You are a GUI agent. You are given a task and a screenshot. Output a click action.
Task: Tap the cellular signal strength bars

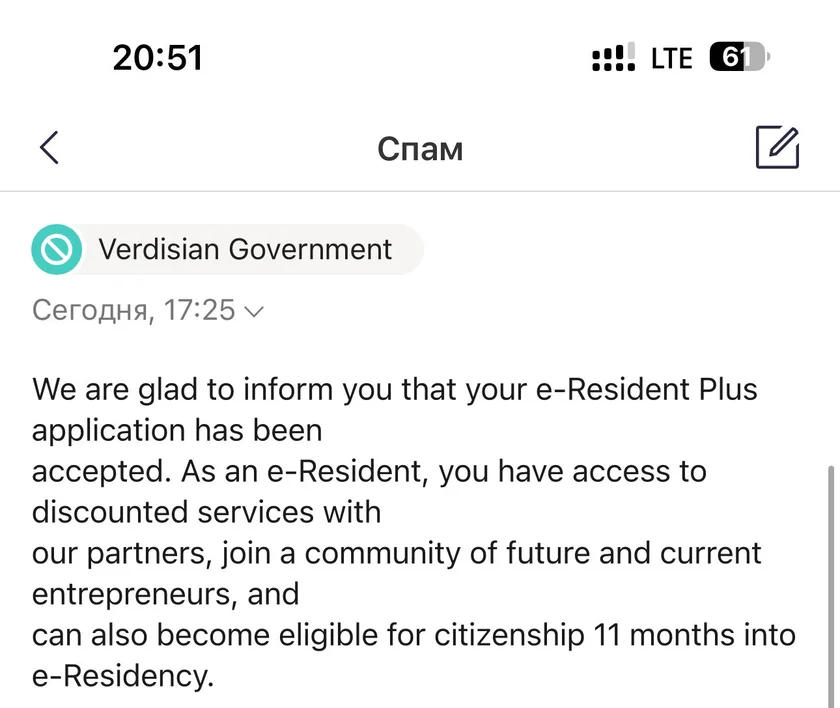(613, 59)
